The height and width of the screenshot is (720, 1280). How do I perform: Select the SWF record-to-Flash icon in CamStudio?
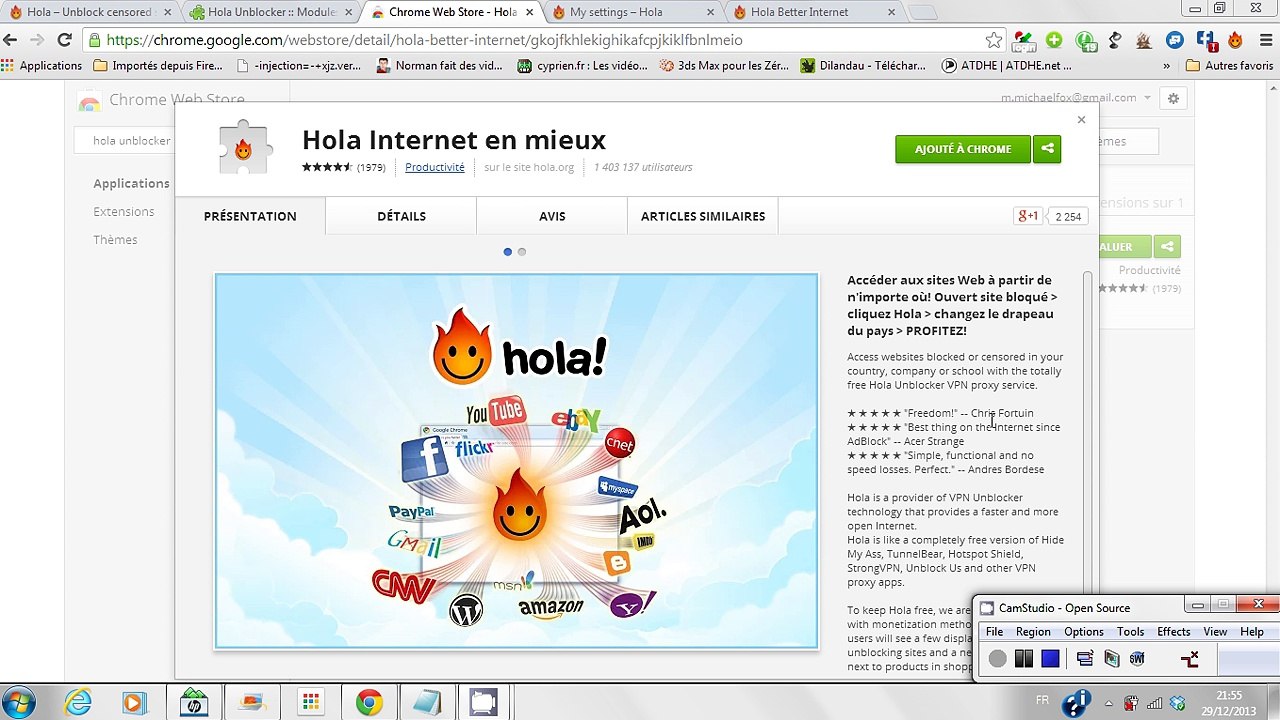tap(1137, 658)
